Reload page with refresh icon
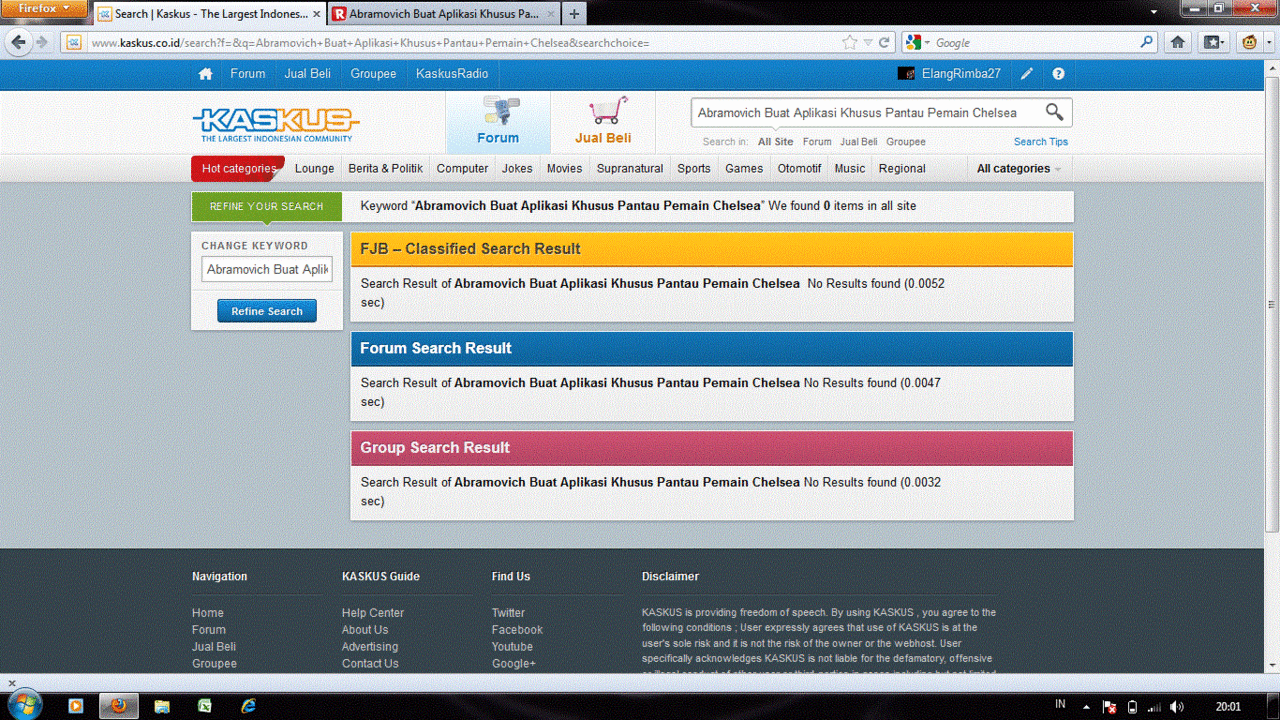Screen dimensions: 1280x720 pos(884,43)
